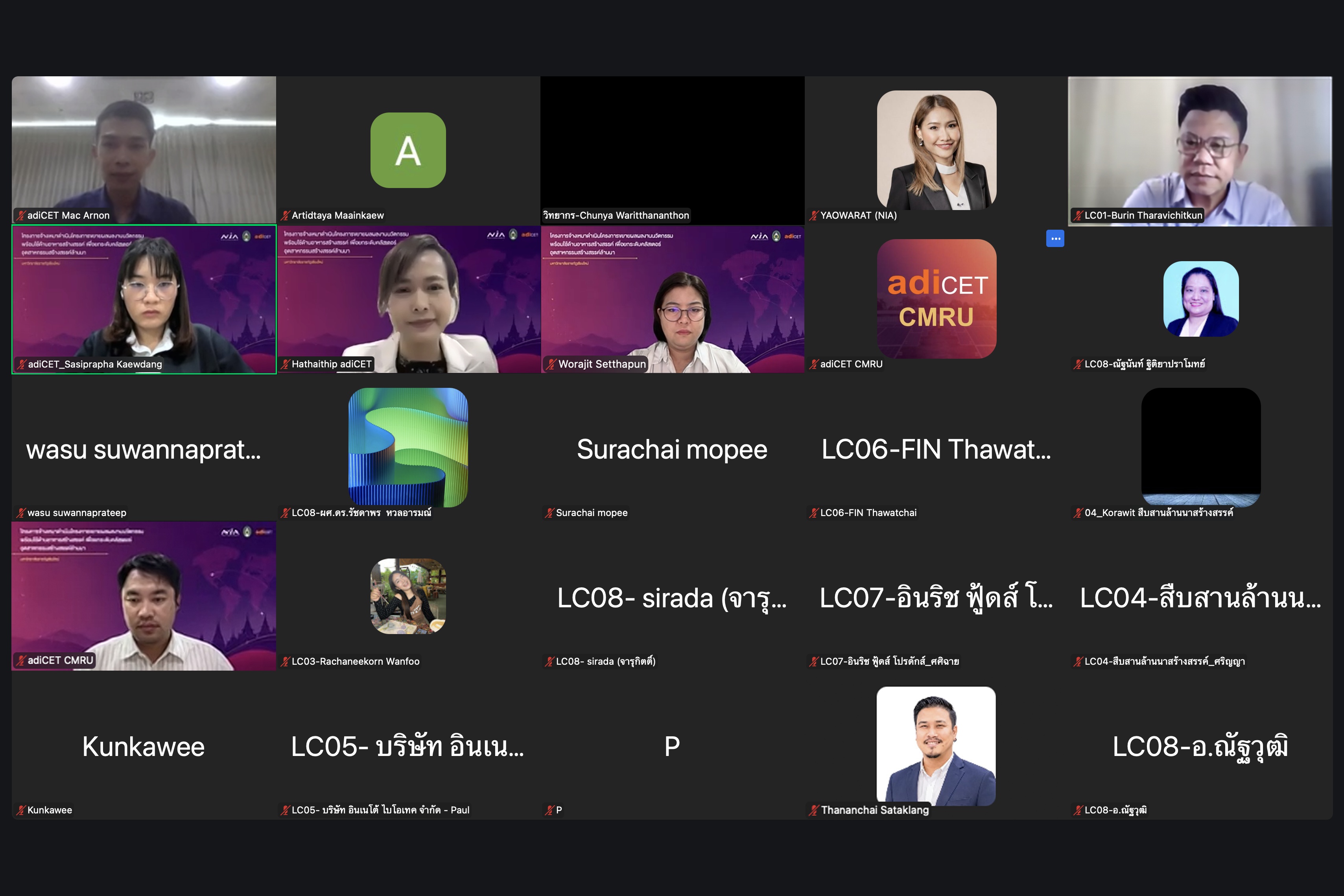Click muted mic icon beside wasu suwannaprateep
This screenshot has height=896, width=1344.
click(21, 513)
